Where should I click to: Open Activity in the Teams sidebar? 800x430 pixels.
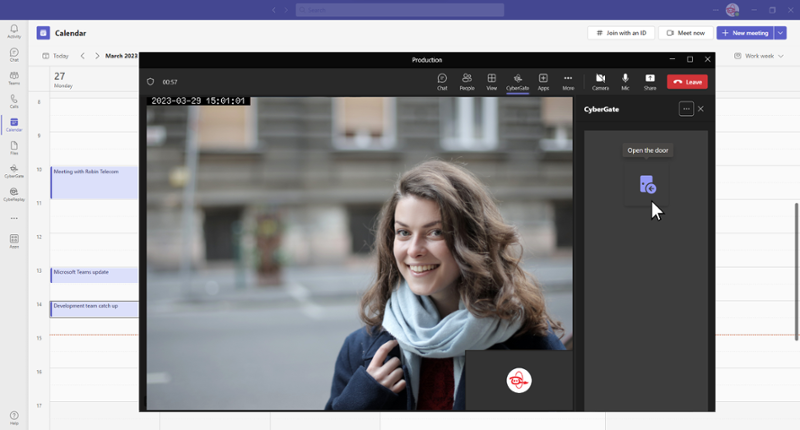14,31
